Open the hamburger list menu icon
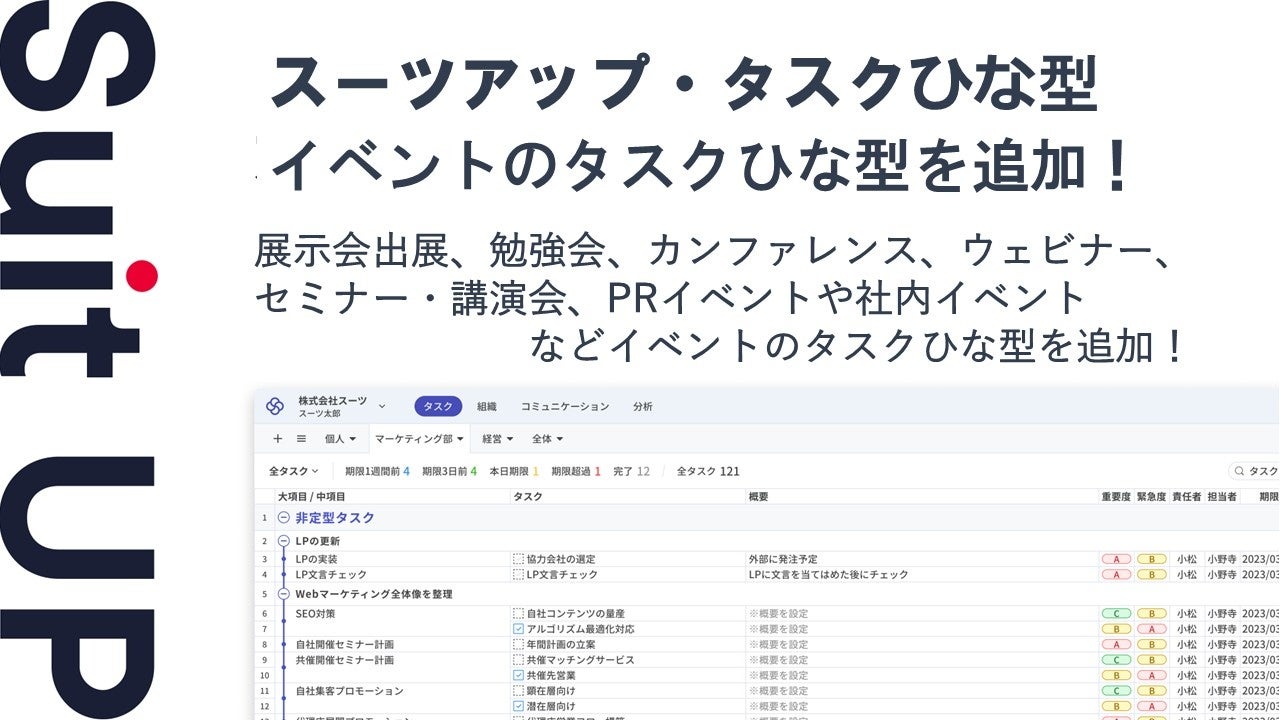The image size is (1280, 720). [301, 438]
